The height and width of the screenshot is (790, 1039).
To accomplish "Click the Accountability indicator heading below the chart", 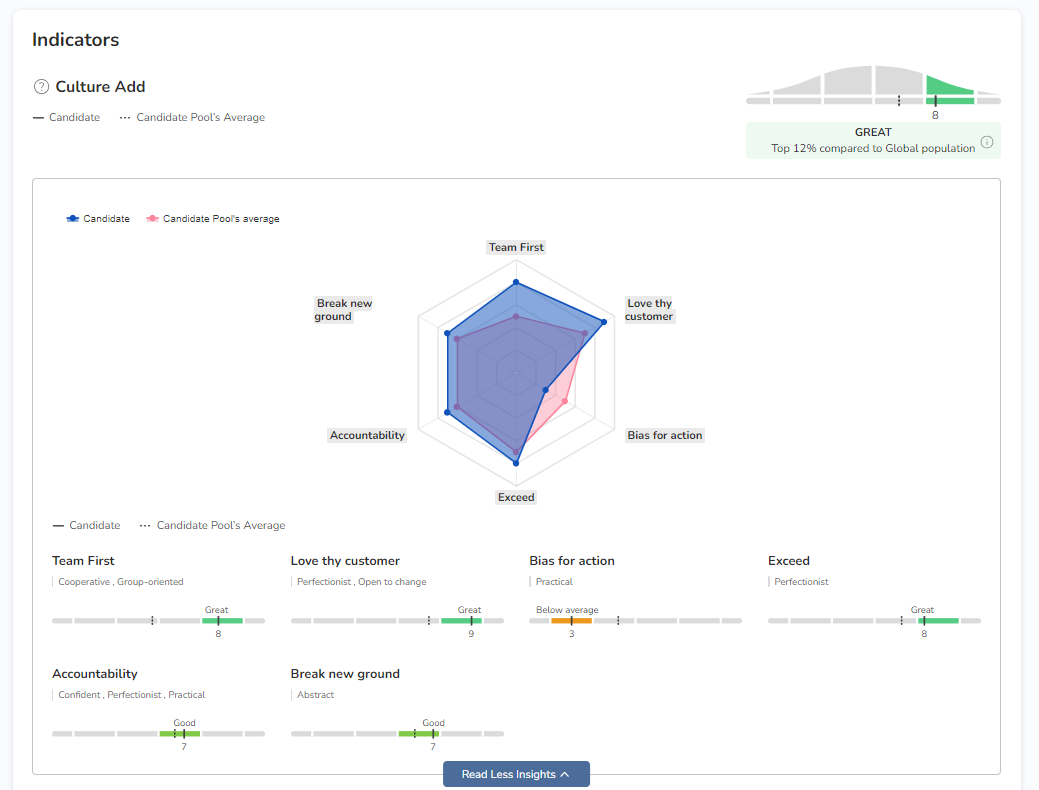I will tap(95, 674).
